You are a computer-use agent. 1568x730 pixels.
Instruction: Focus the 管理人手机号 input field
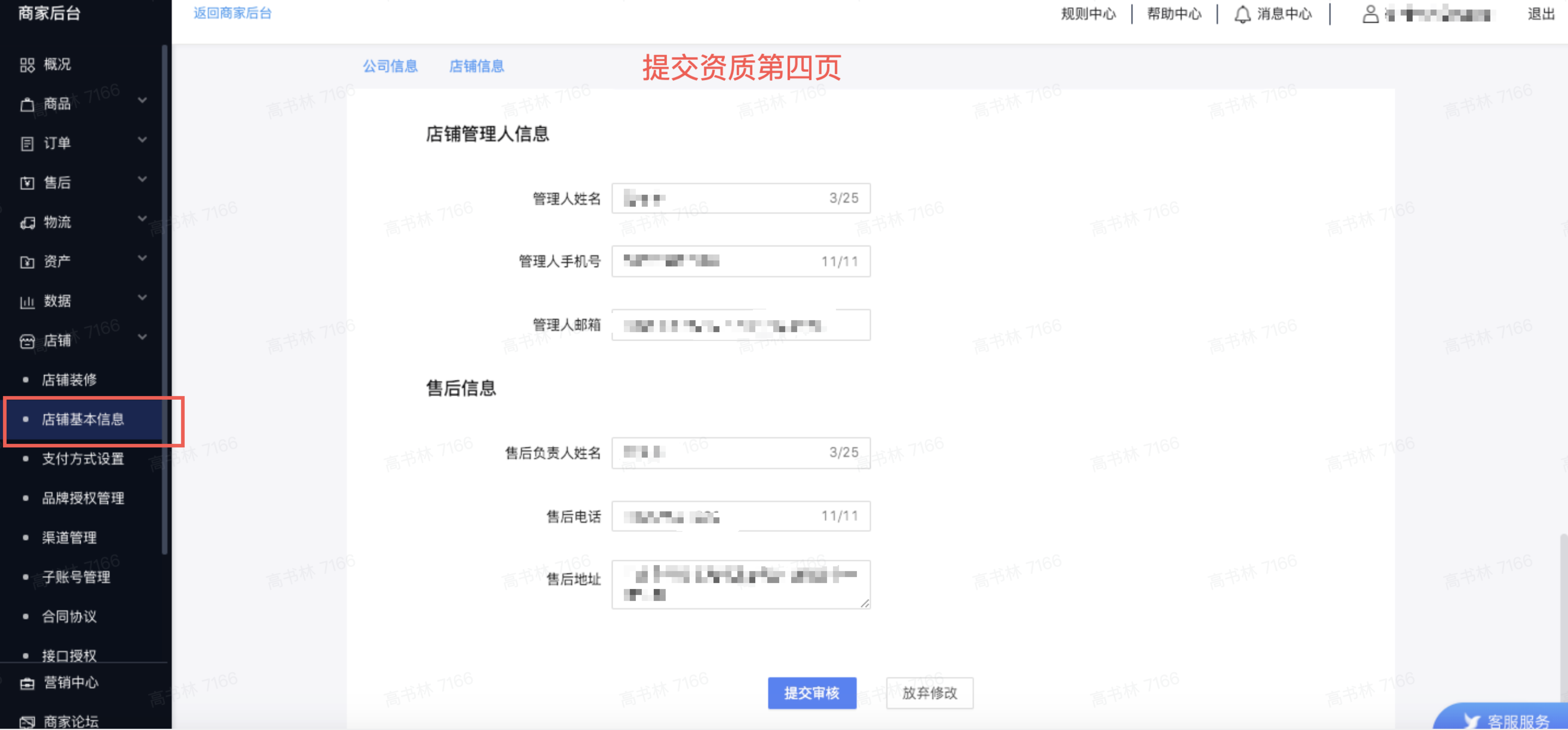(741, 262)
